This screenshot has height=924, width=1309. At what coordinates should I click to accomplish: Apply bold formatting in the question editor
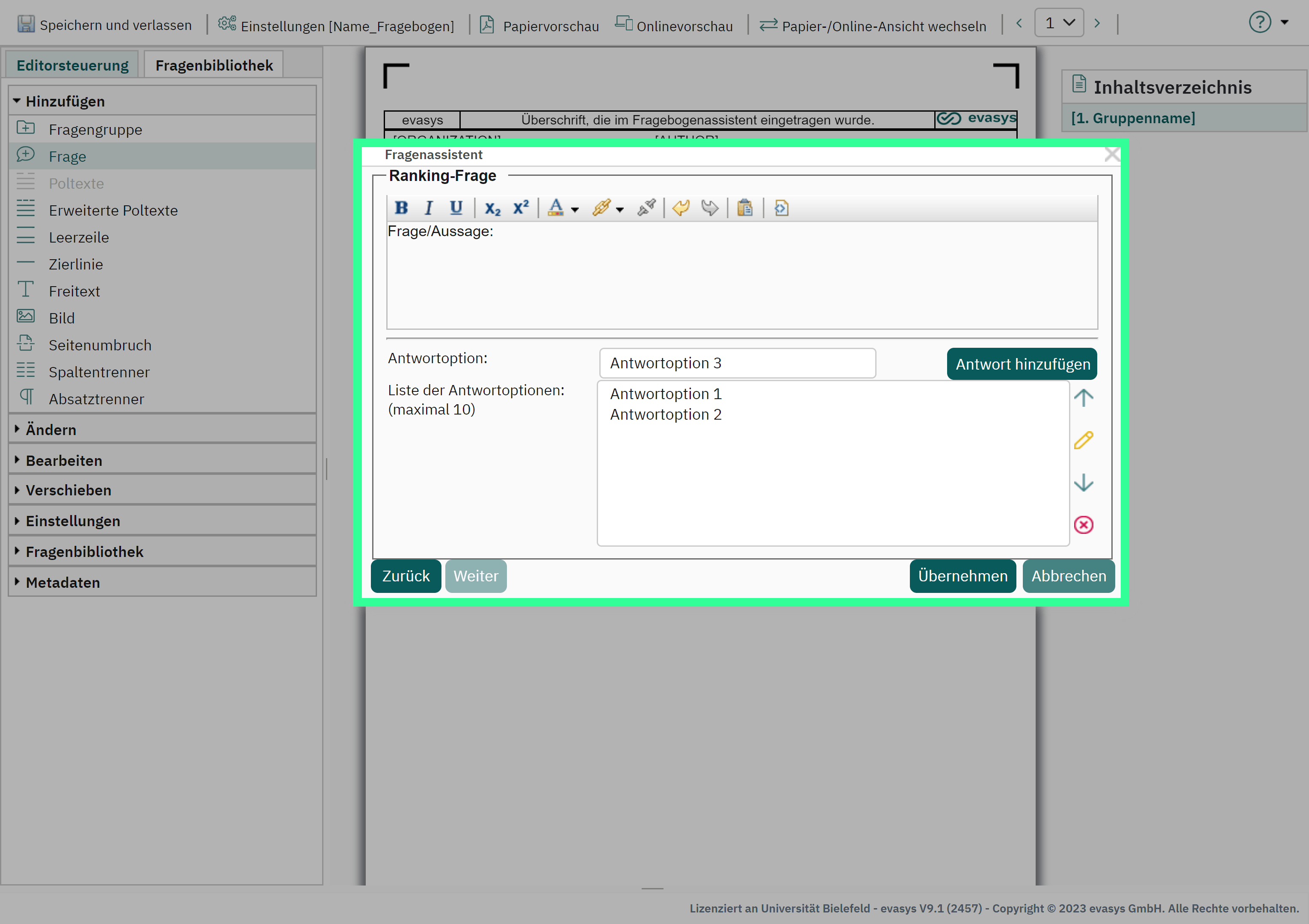pos(401,208)
